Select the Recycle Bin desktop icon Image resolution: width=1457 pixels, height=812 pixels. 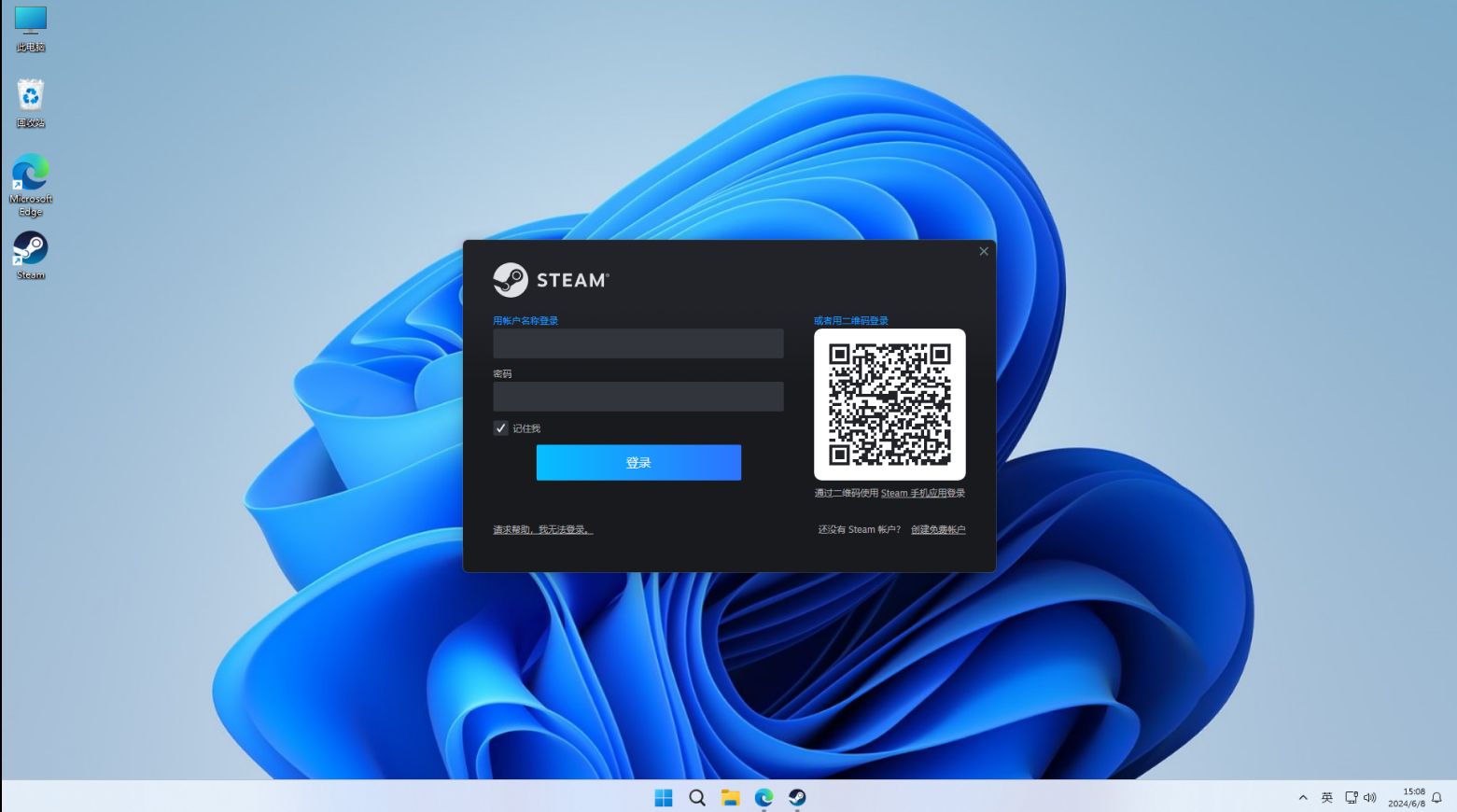click(x=30, y=103)
